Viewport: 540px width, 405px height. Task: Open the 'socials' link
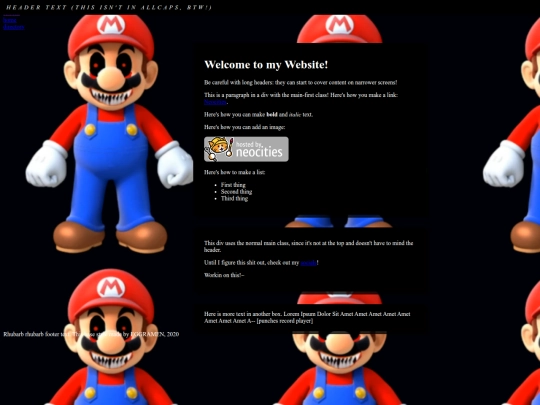(308, 263)
